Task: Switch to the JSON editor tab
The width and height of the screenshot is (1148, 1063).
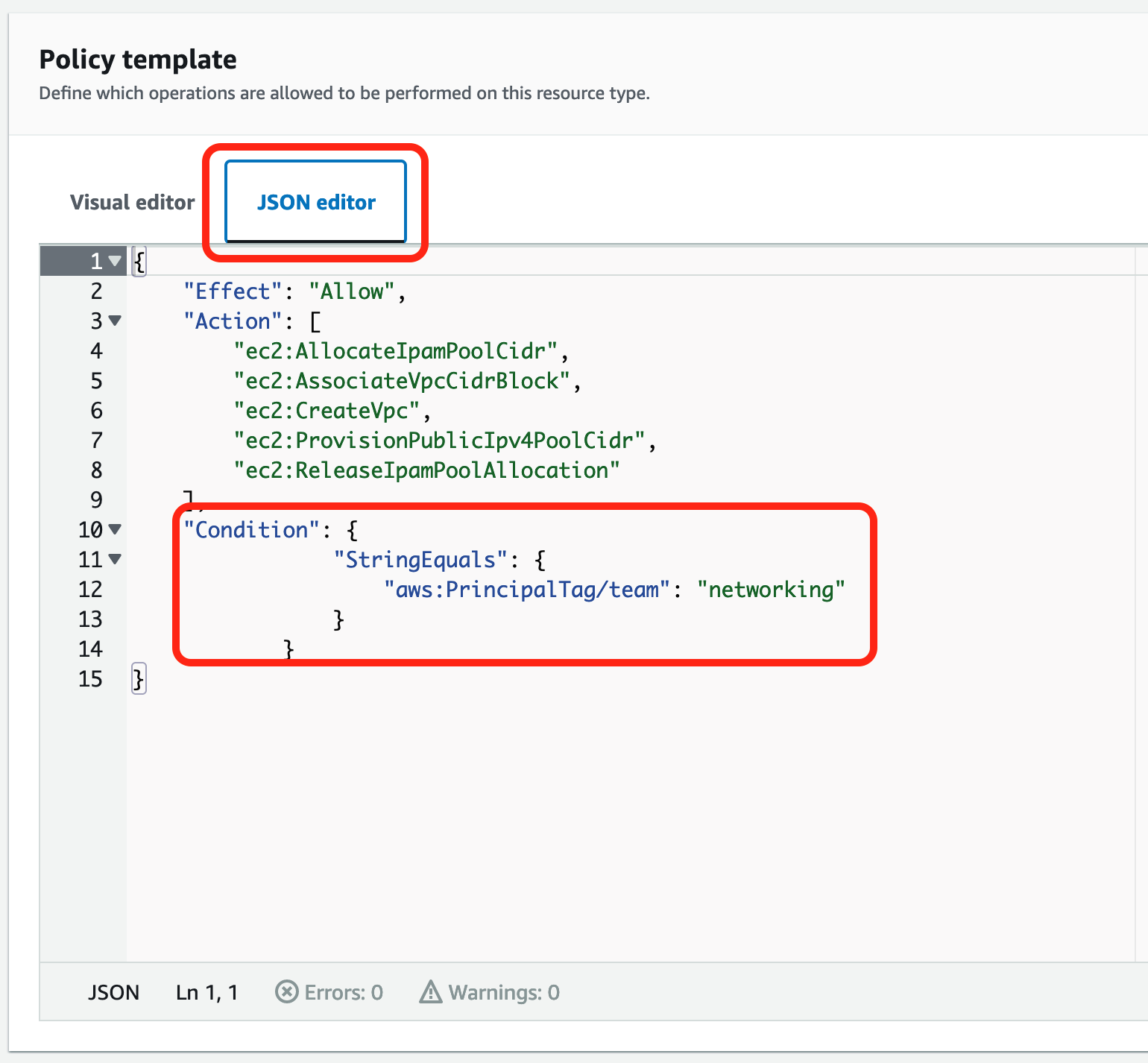Action: click(x=315, y=202)
